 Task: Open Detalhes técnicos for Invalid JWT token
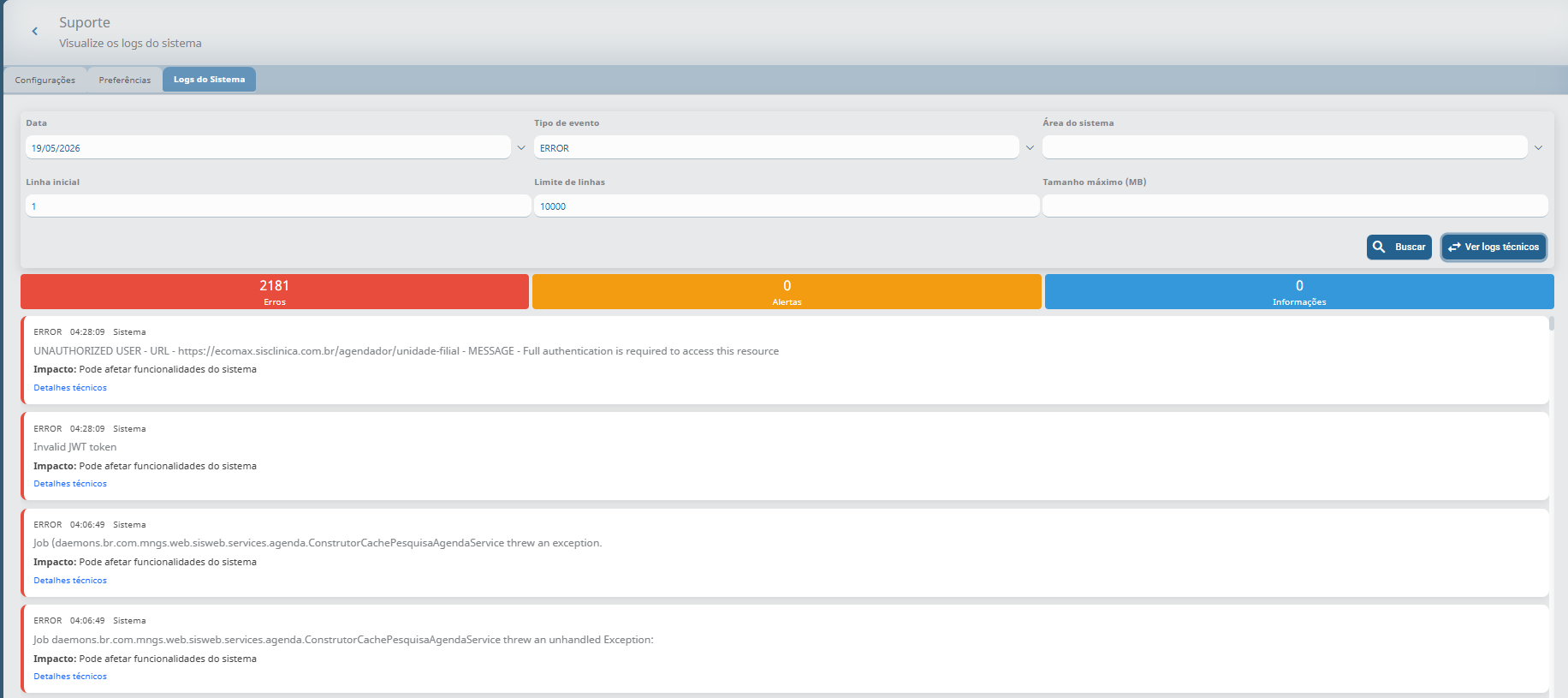[70, 483]
